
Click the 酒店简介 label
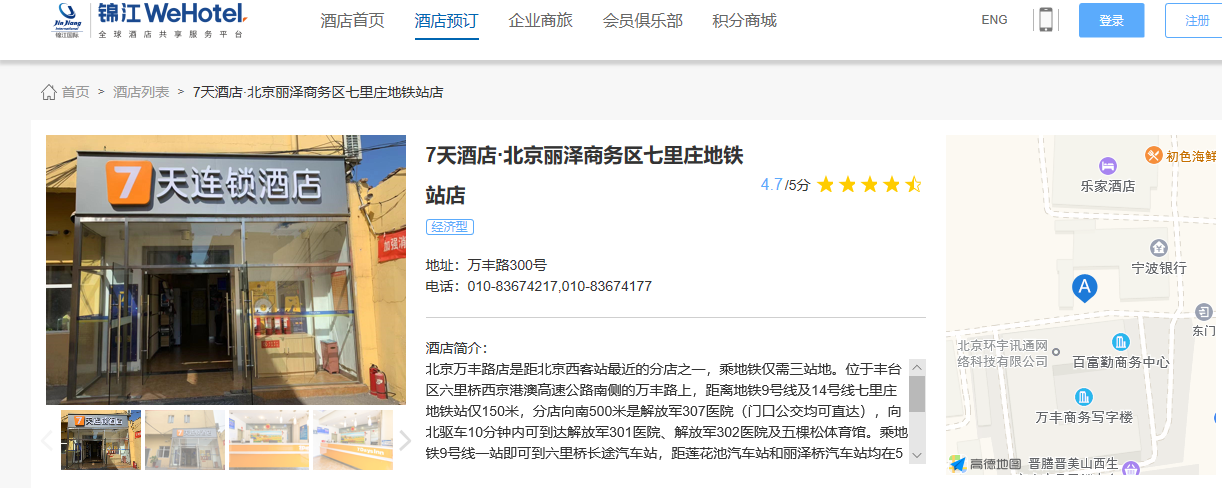coord(456,348)
